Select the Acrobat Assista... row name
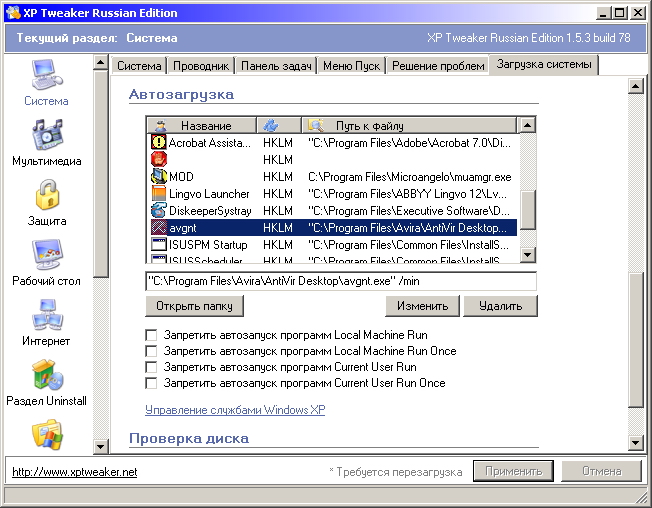The width and height of the screenshot is (652, 508). pyautogui.click(x=210, y=143)
